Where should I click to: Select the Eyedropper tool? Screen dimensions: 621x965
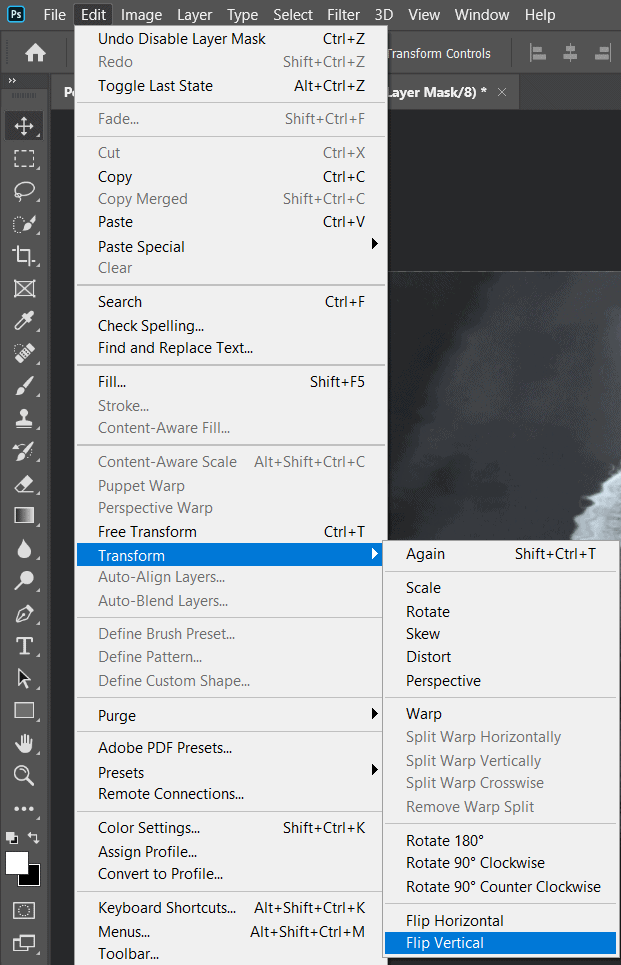[24, 321]
